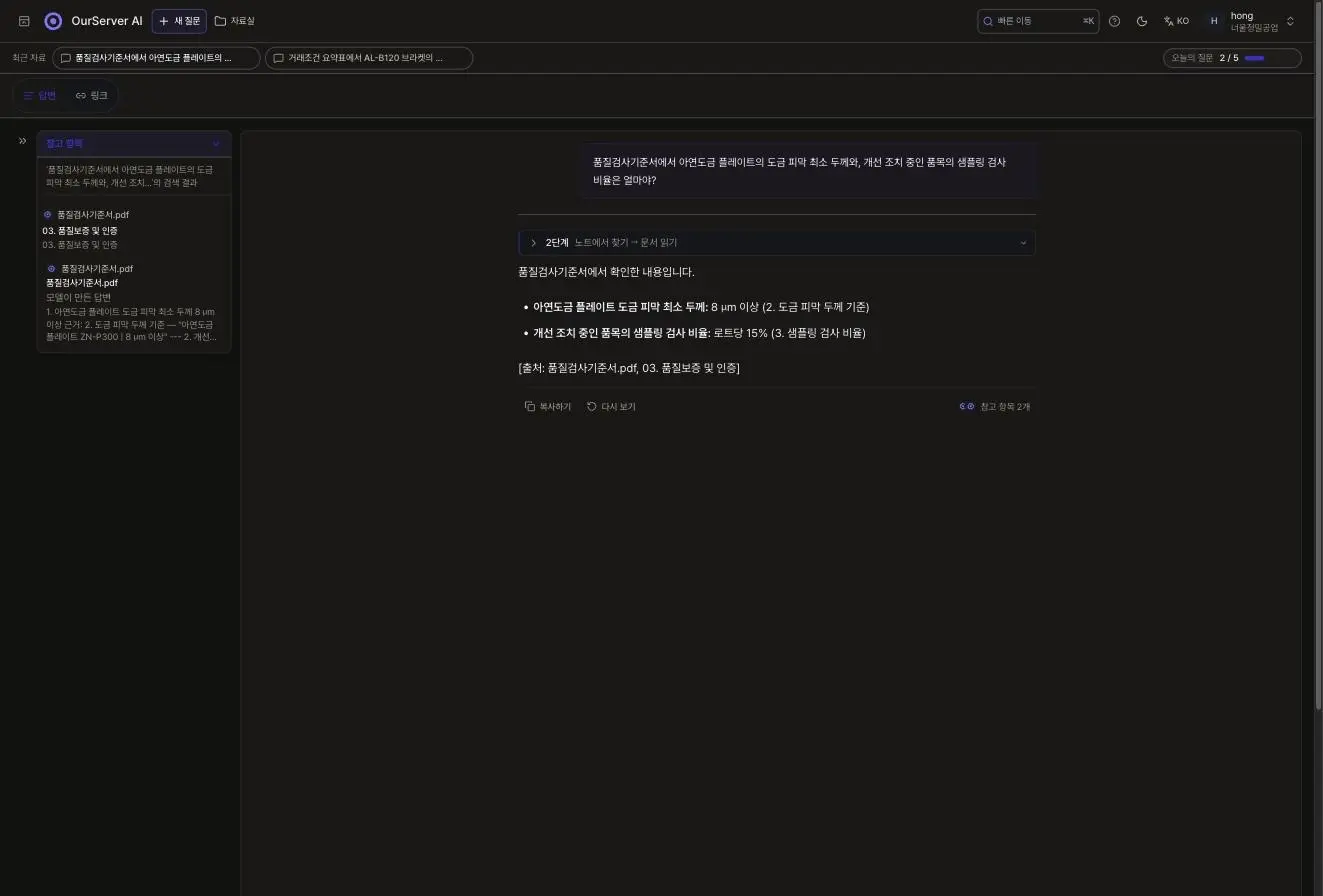The image size is (1323, 896).
Task: Click the search result summary text in 참고 항목
Action: tap(129, 176)
